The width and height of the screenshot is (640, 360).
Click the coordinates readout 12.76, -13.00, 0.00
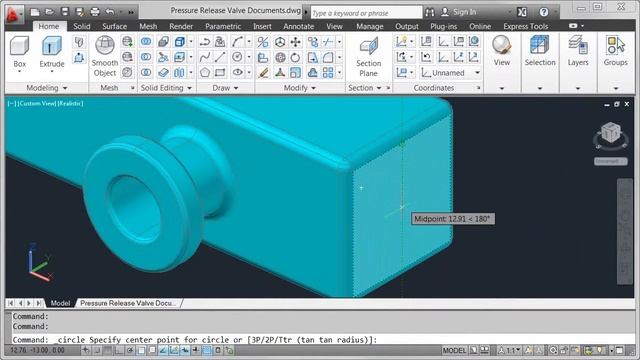click(x=38, y=350)
